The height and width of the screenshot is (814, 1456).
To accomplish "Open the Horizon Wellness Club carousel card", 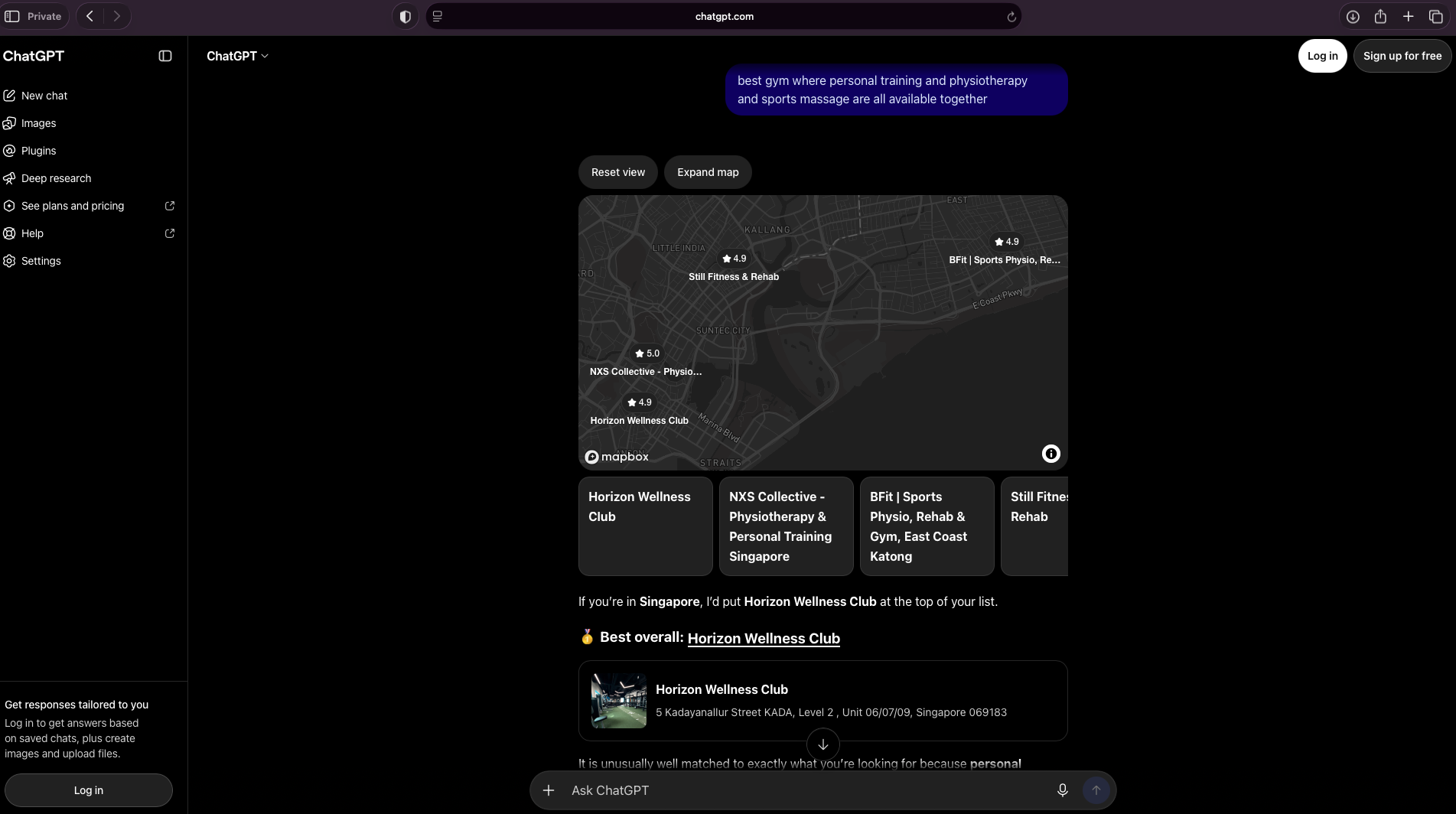I will (646, 526).
